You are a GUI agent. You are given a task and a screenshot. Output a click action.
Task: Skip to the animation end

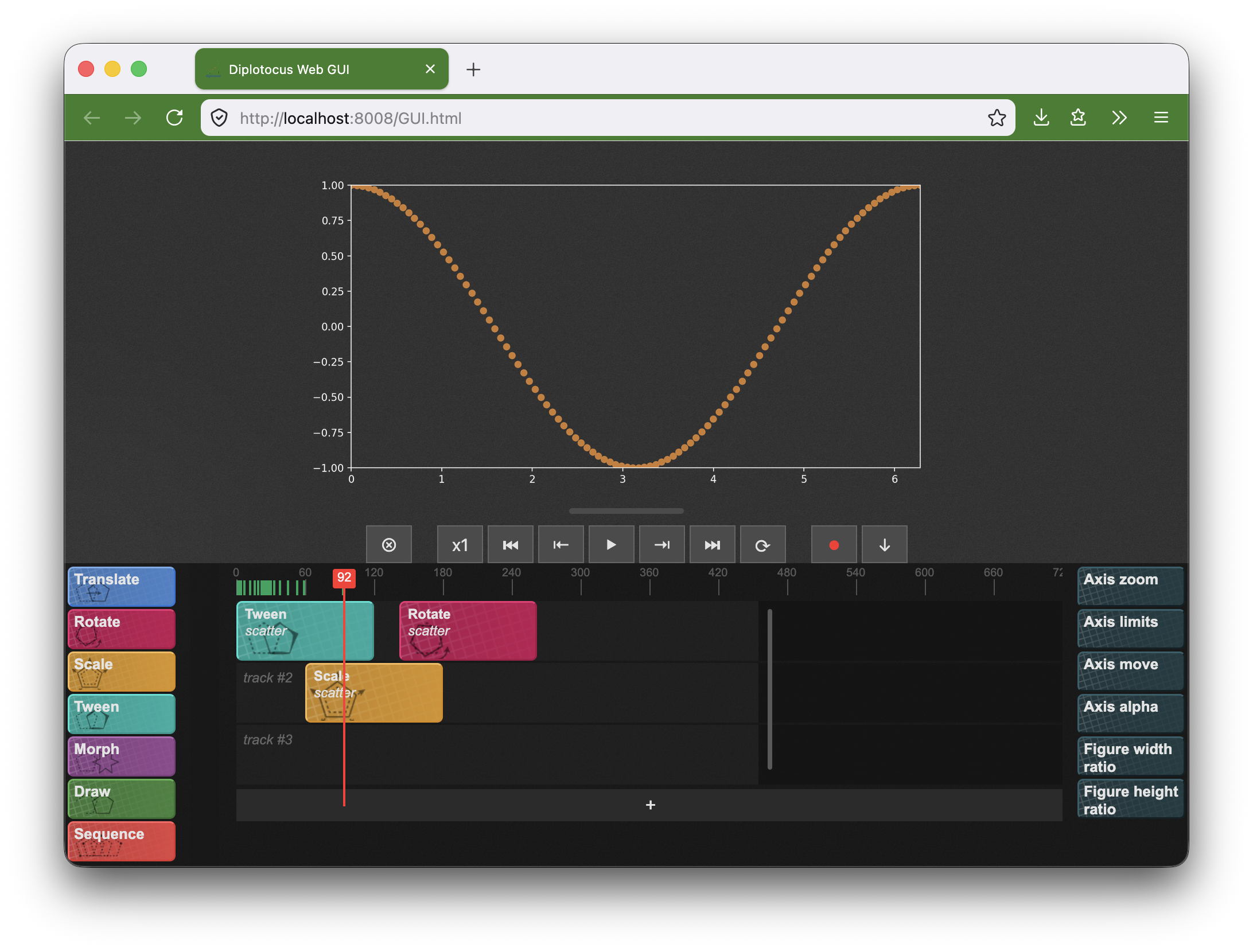(712, 545)
